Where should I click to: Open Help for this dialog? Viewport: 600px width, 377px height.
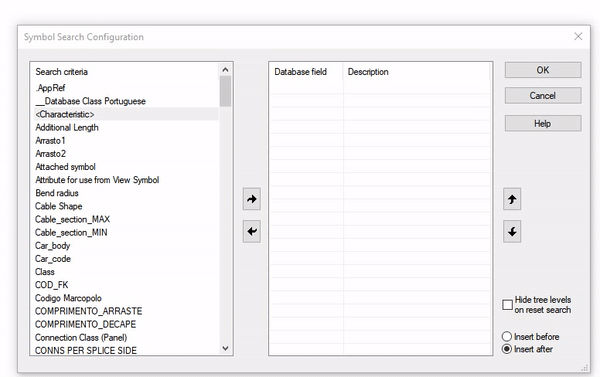point(543,124)
